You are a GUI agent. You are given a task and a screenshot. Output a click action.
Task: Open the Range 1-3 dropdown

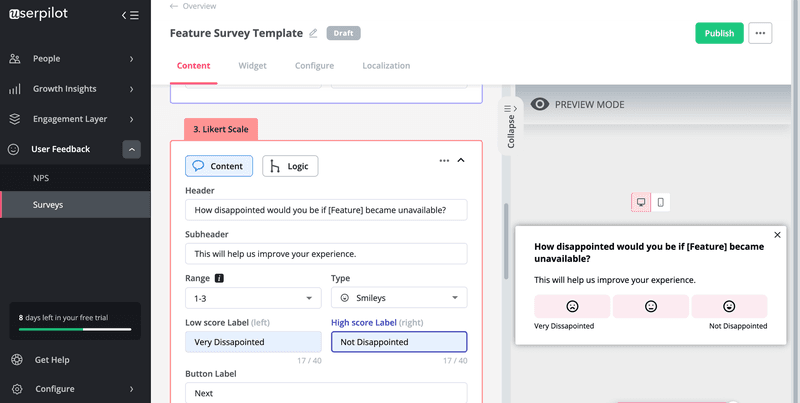[253, 298]
